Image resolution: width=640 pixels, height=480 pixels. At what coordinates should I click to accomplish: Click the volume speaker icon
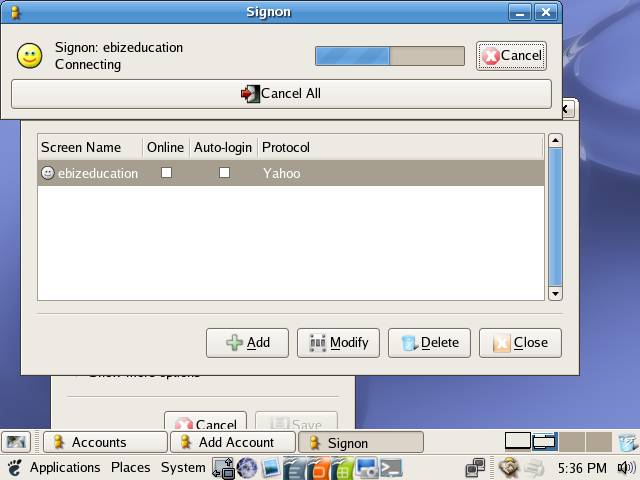626,467
